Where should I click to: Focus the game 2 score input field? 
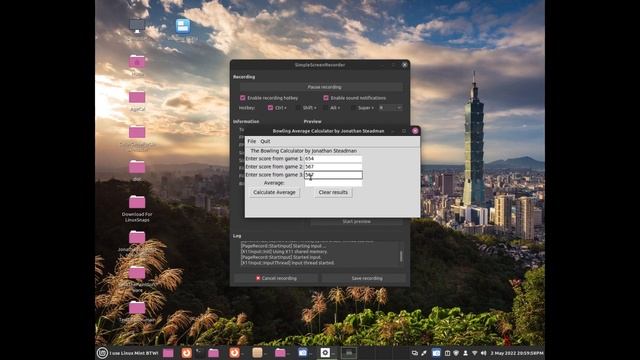tap(333, 167)
